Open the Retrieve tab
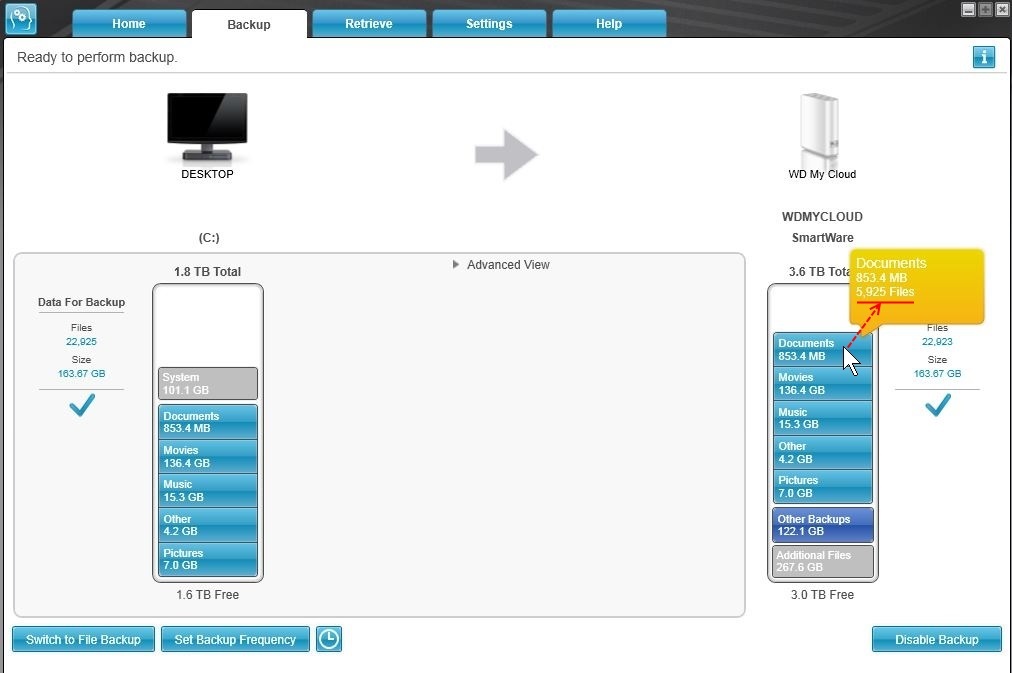Screen dimensions: 1012x673 [369, 24]
